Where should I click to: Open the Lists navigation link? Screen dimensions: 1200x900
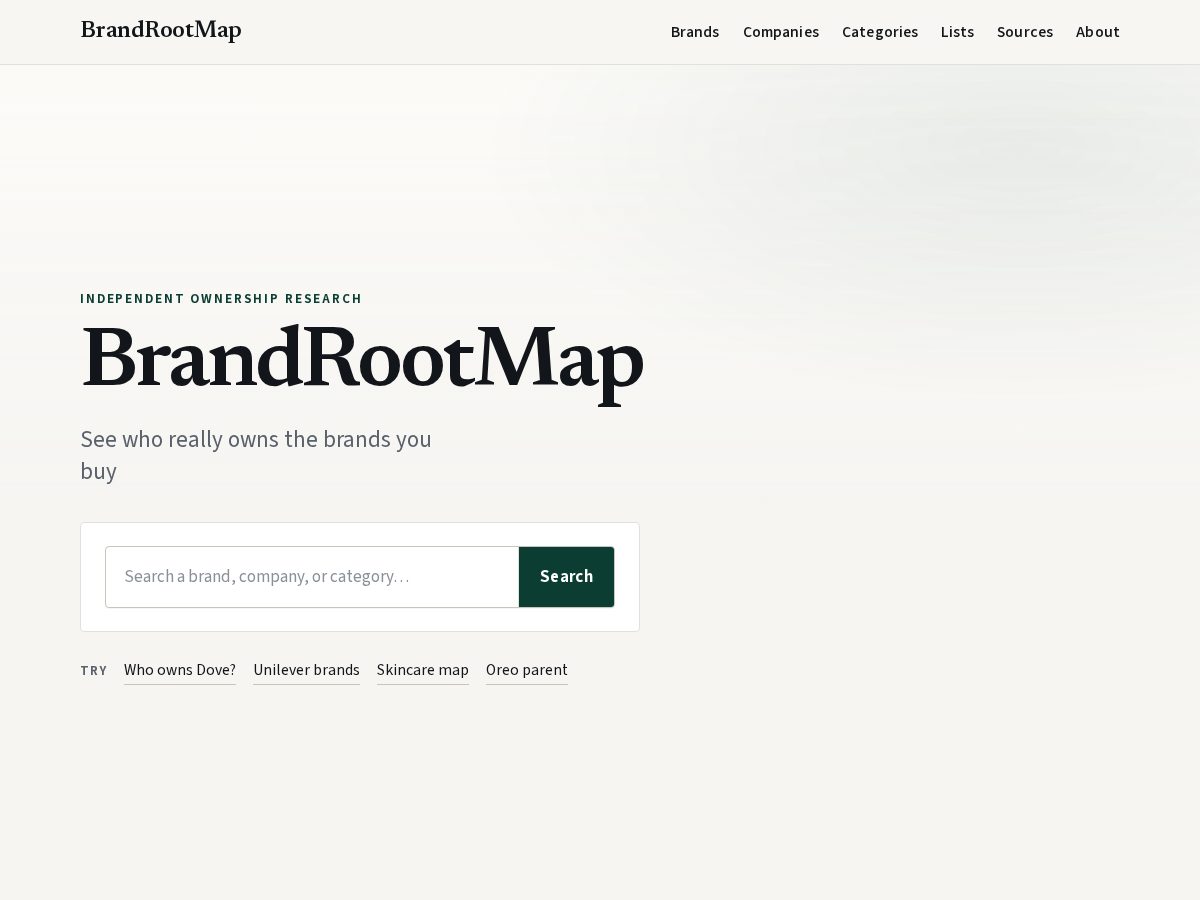click(x=957, y=32)
